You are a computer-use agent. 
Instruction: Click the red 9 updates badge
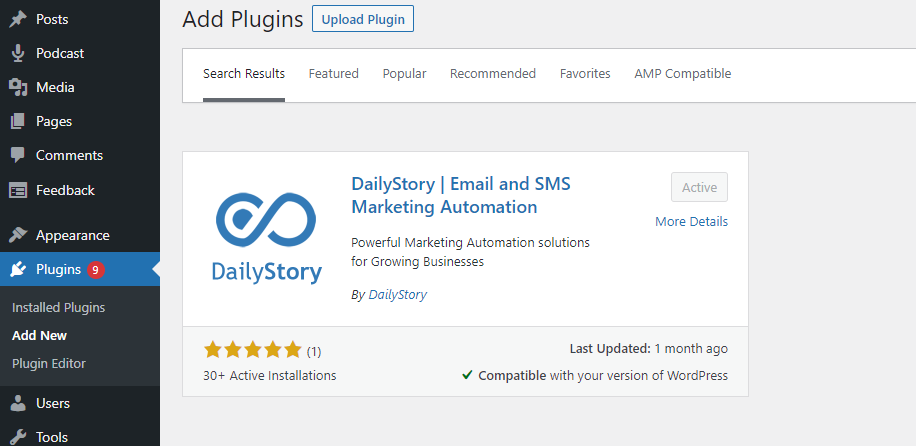coord(96,269)
